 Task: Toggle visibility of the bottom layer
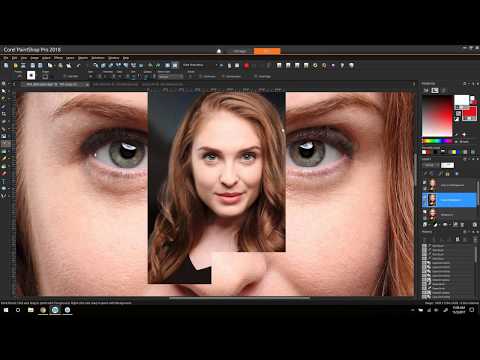tap(425, 212)
